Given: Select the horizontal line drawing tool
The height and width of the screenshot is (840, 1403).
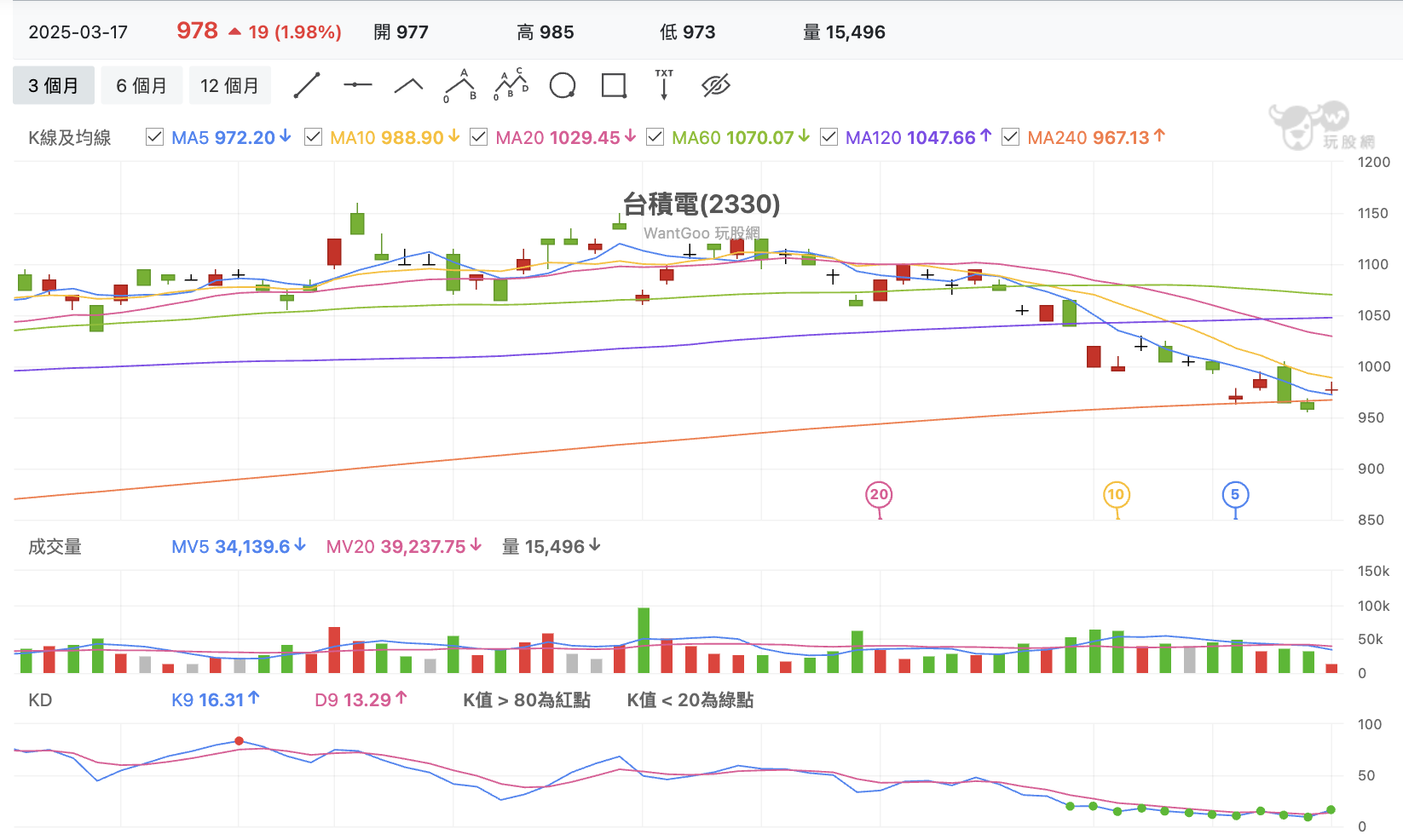Looking at the screenshot, I should (x=358, y=85).
